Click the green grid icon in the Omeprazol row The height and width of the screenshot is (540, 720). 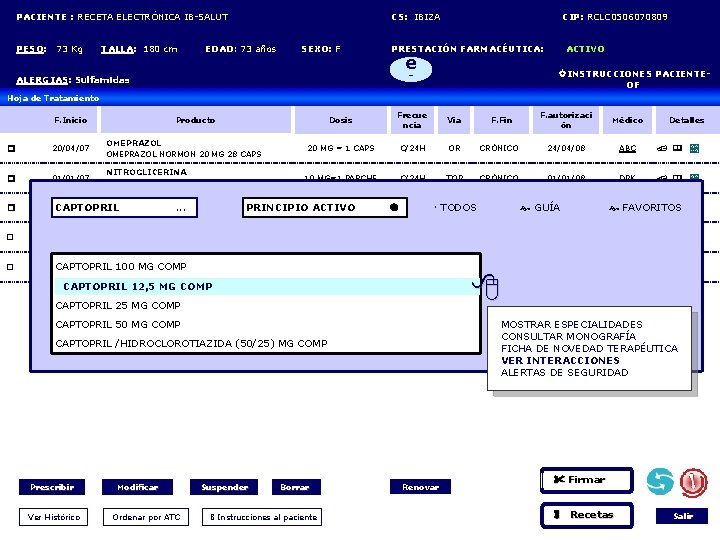coord(694,148)
